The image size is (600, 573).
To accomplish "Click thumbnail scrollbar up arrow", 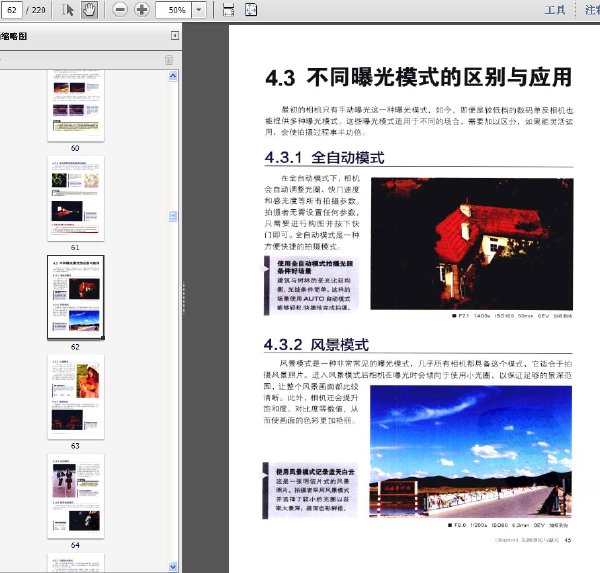I will pos(173,76).
